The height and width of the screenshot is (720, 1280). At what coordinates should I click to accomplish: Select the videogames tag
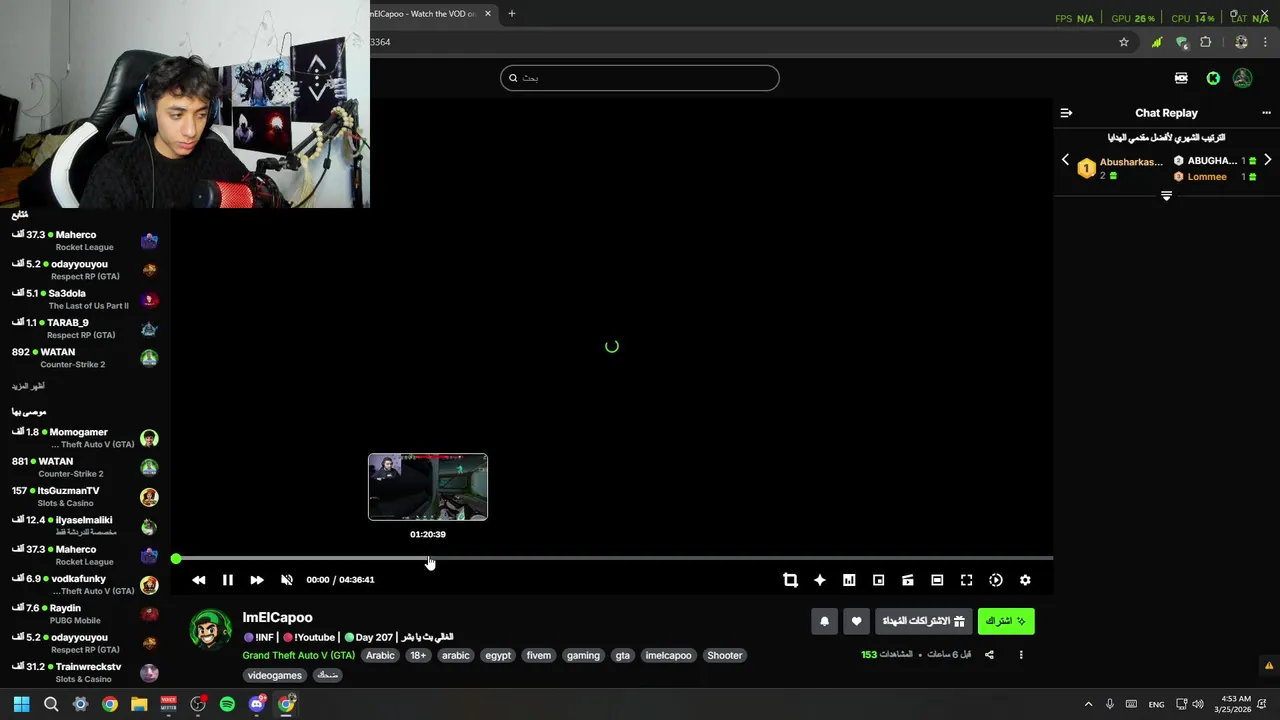[275, 675]
